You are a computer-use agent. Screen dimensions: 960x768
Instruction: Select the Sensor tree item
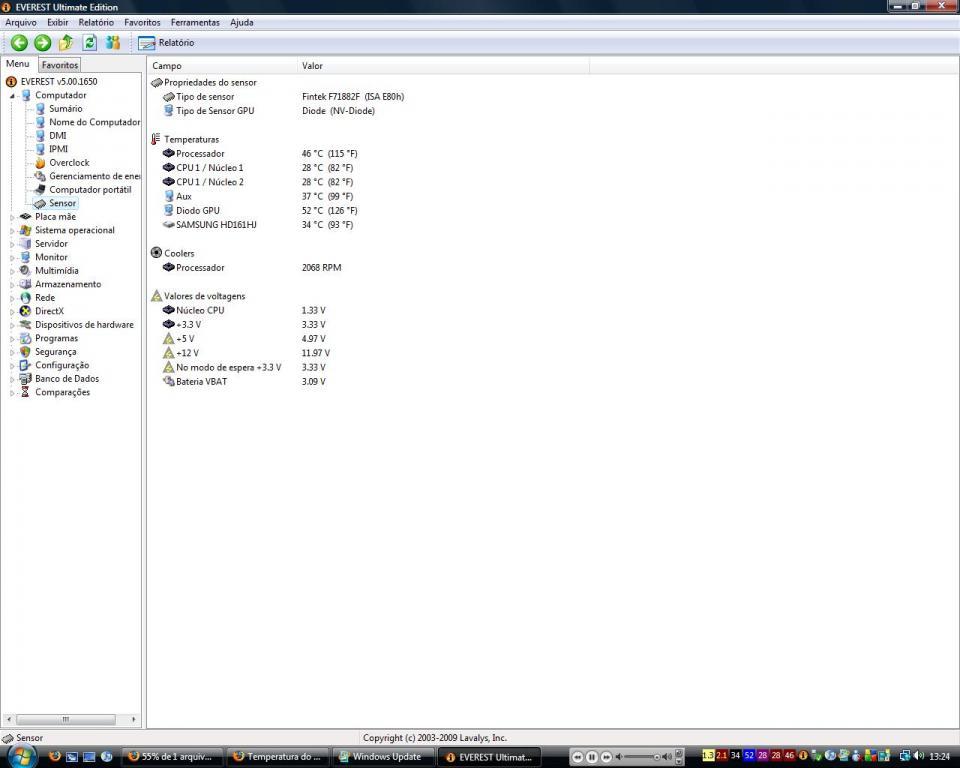tap(62, 203)
